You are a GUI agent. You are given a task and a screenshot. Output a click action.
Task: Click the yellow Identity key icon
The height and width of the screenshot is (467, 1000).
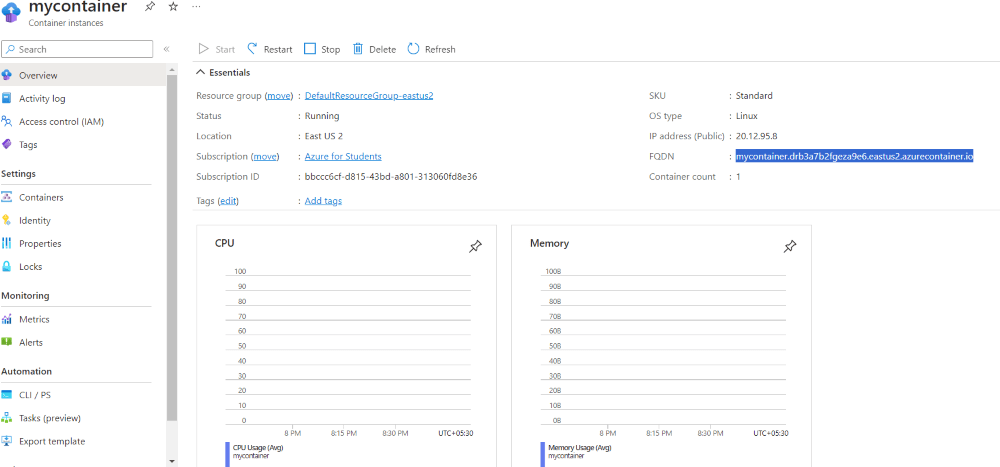point(6,220)
